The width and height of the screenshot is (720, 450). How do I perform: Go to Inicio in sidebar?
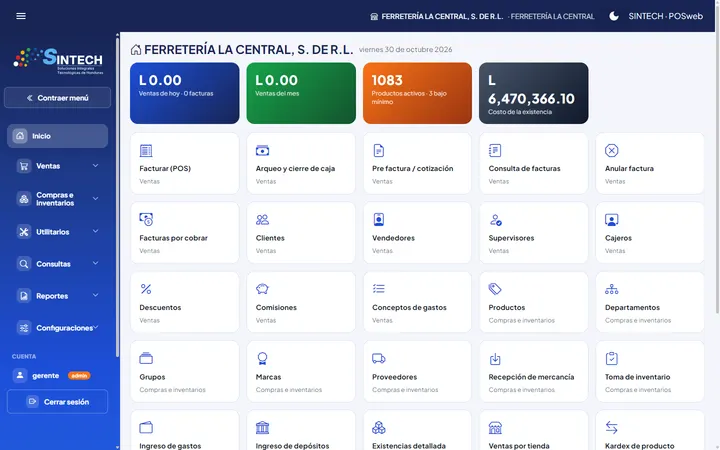pos(57,136)
